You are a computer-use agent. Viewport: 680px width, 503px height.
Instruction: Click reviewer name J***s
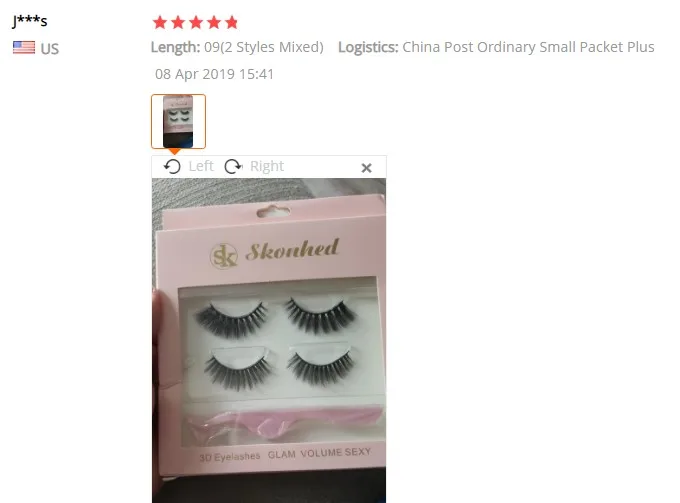[x=29, y=21]
